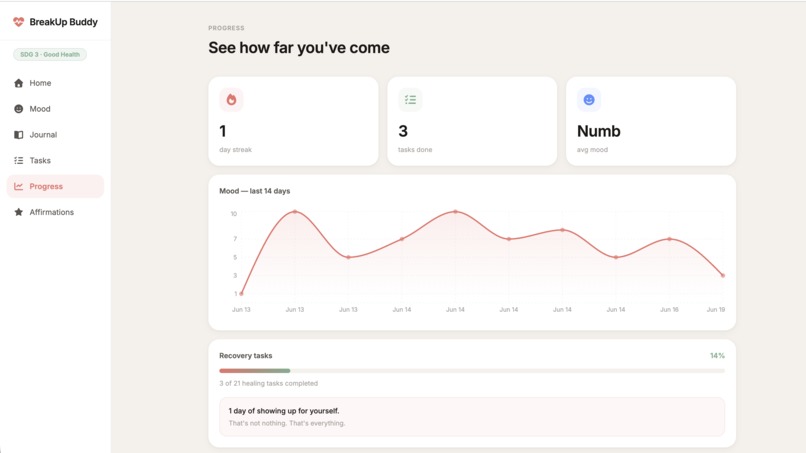
Task: Click the BreakUp Buddy heart logo icon
Action: point(19,22)
